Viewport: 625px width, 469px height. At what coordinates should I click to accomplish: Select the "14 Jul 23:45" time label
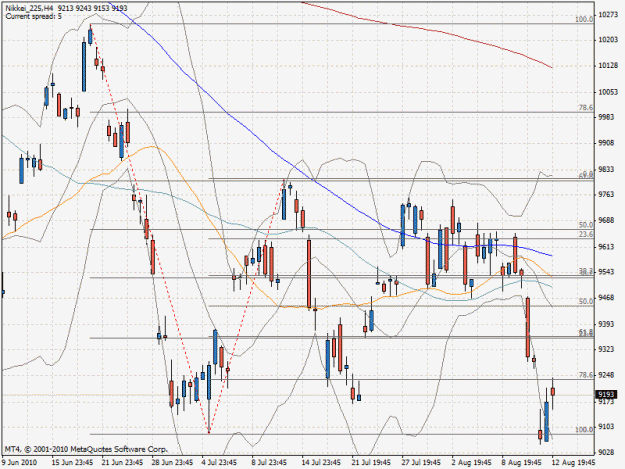click(321, 462)
